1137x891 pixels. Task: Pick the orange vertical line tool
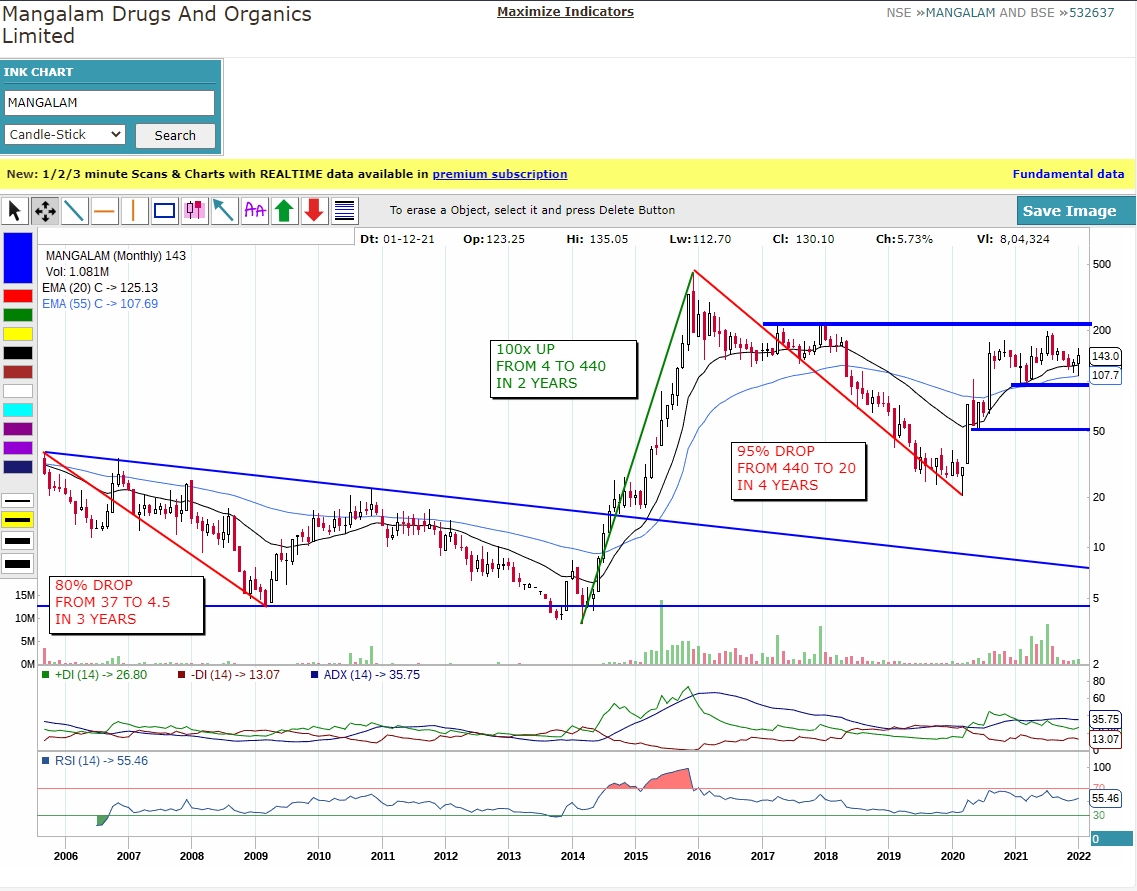click(135, 211)
